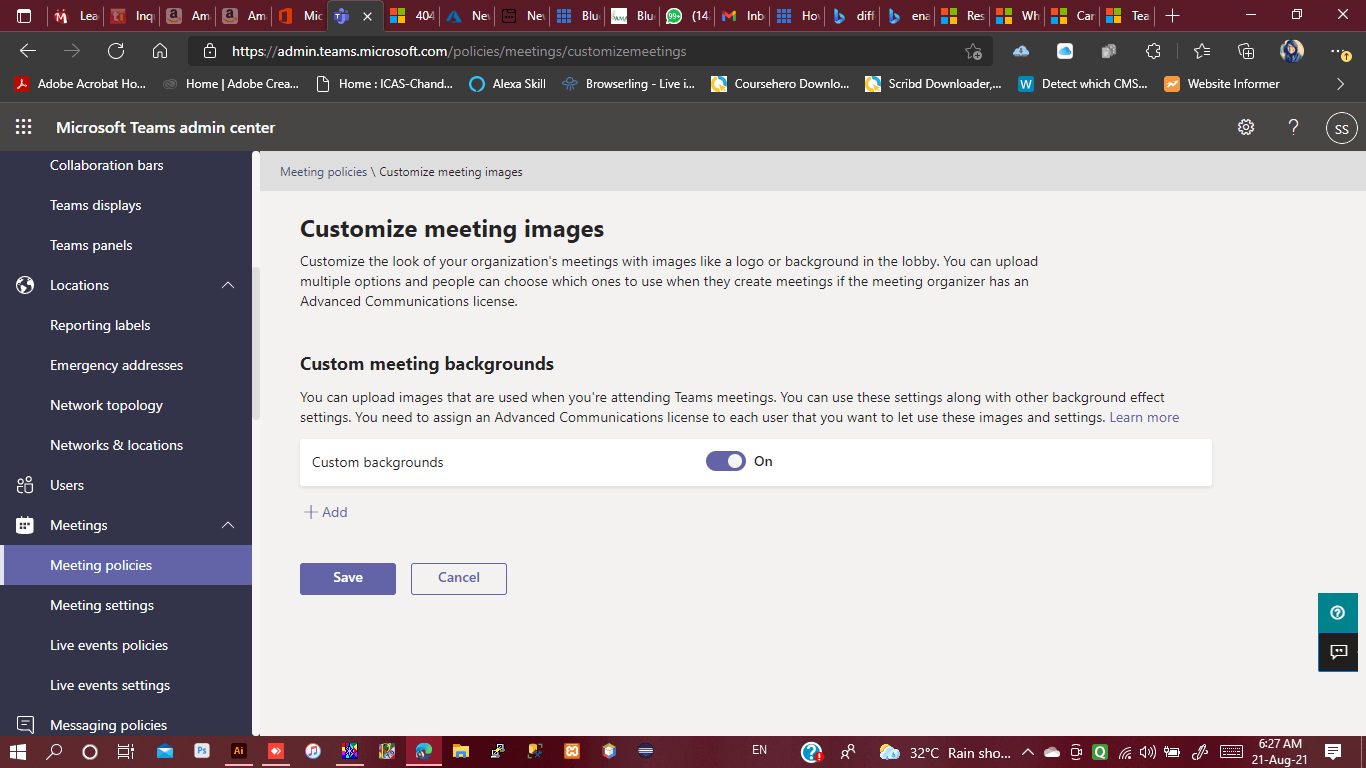1366x768 pixels.
Task: Open the weather widget showing 32°C
Action: (x=944, y=751)
